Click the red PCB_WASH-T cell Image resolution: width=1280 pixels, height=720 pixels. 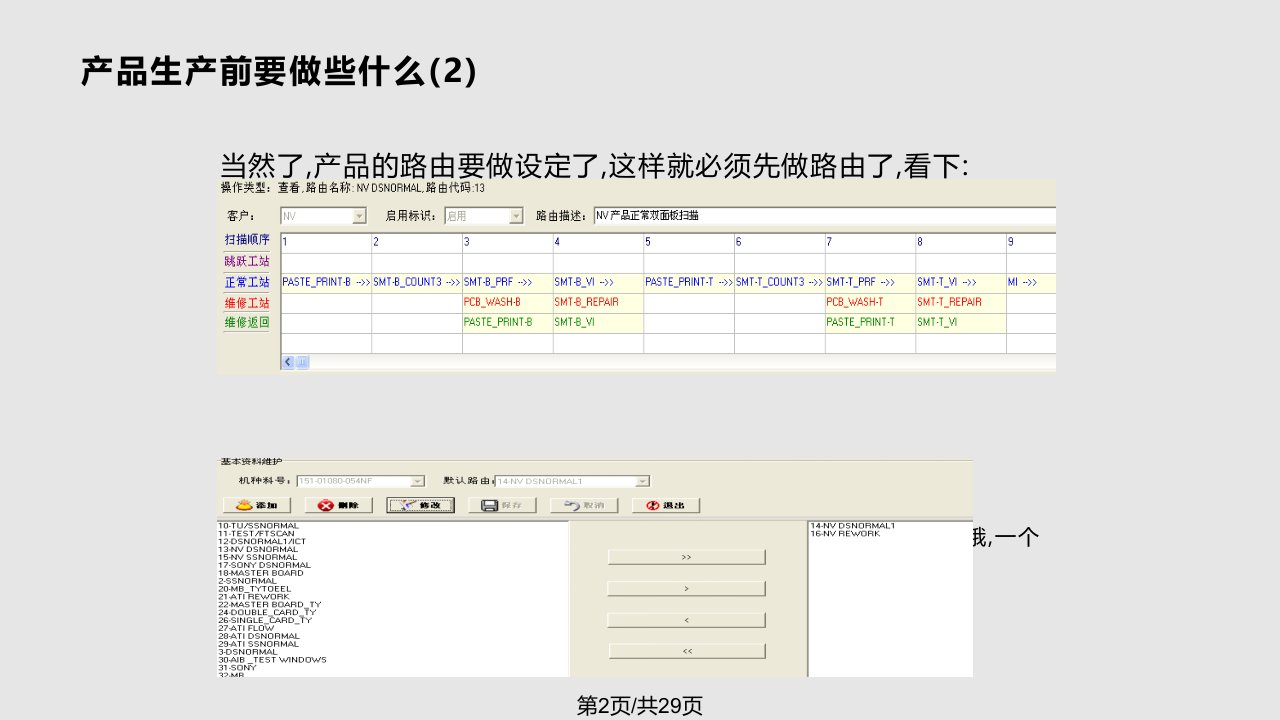pos(870,303)
